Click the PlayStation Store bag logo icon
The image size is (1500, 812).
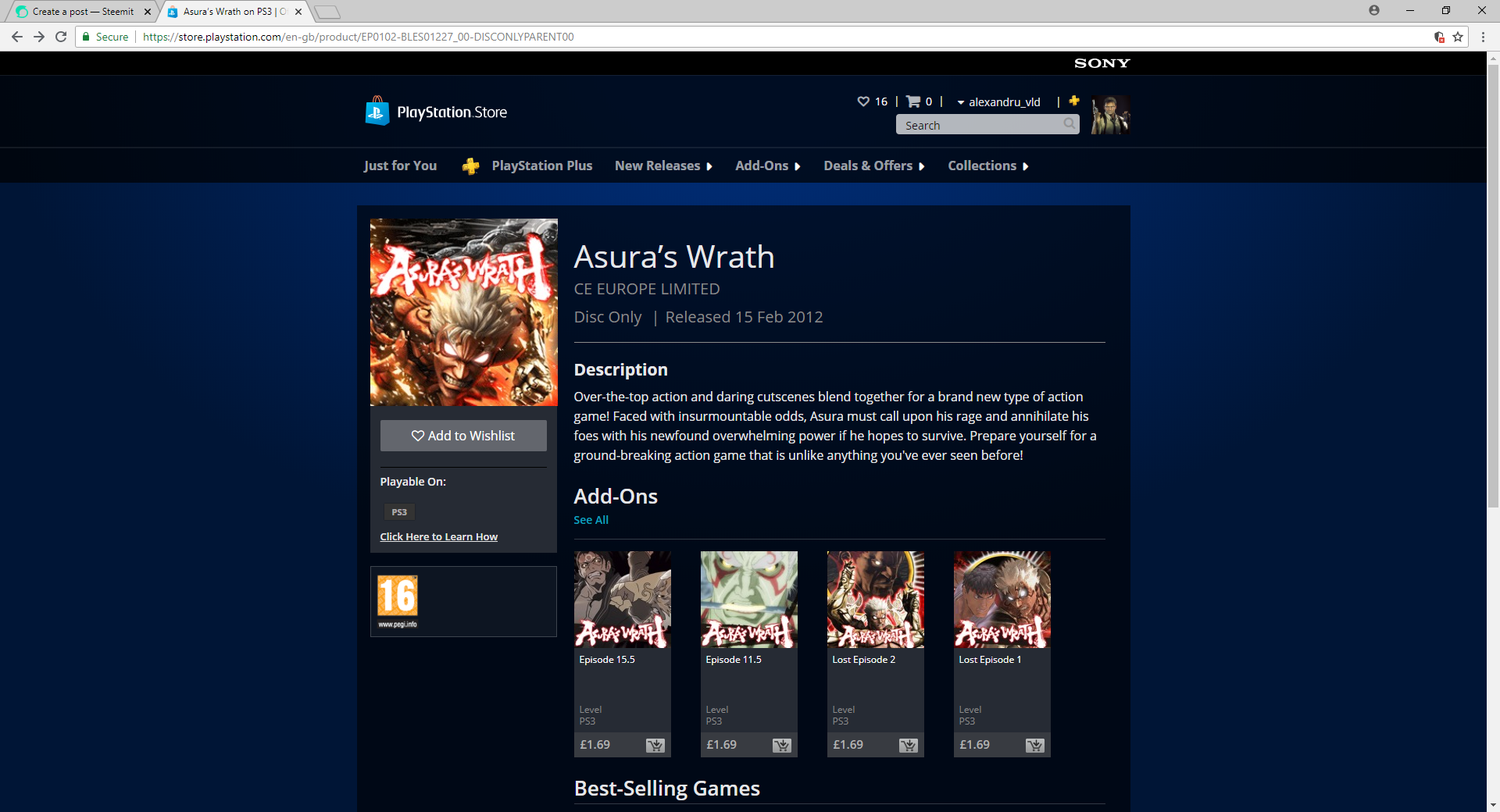pyautogui.click(x=377, y=111)
